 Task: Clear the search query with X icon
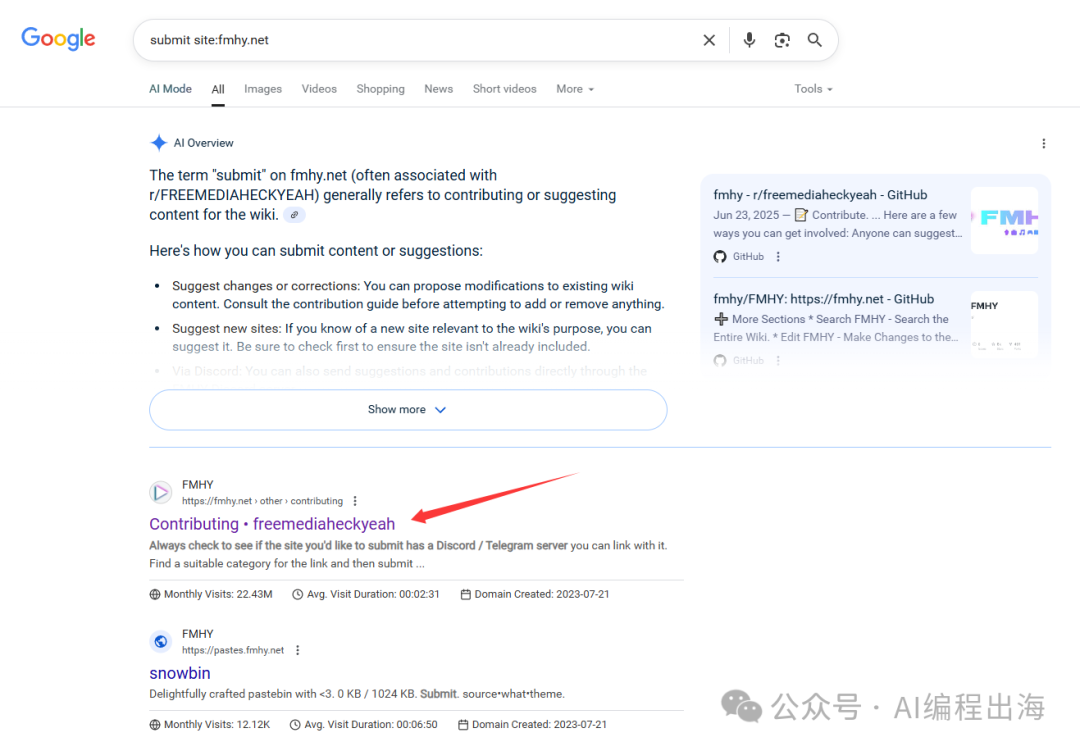(709, 40)
